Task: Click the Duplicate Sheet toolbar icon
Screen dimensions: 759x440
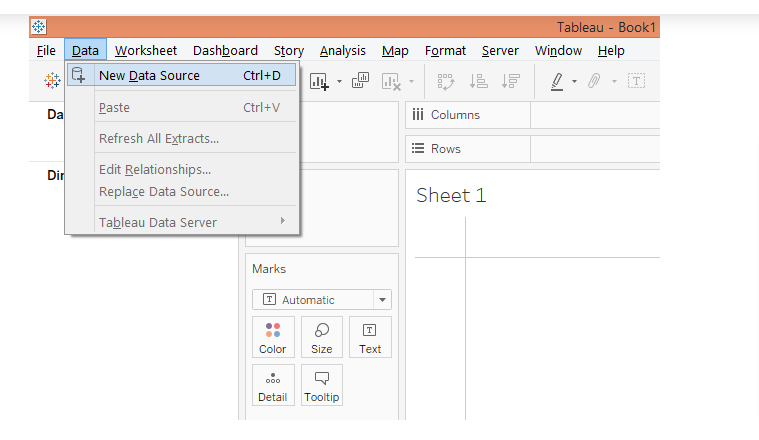Action: click(360, 81)
